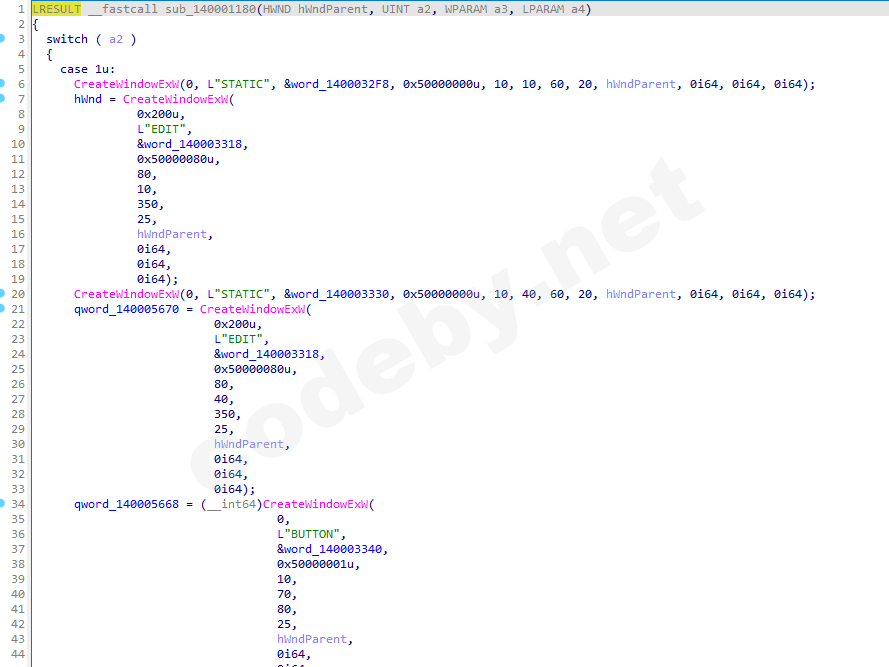Jump to &word_140003340 reference

(x=329, y=549)
